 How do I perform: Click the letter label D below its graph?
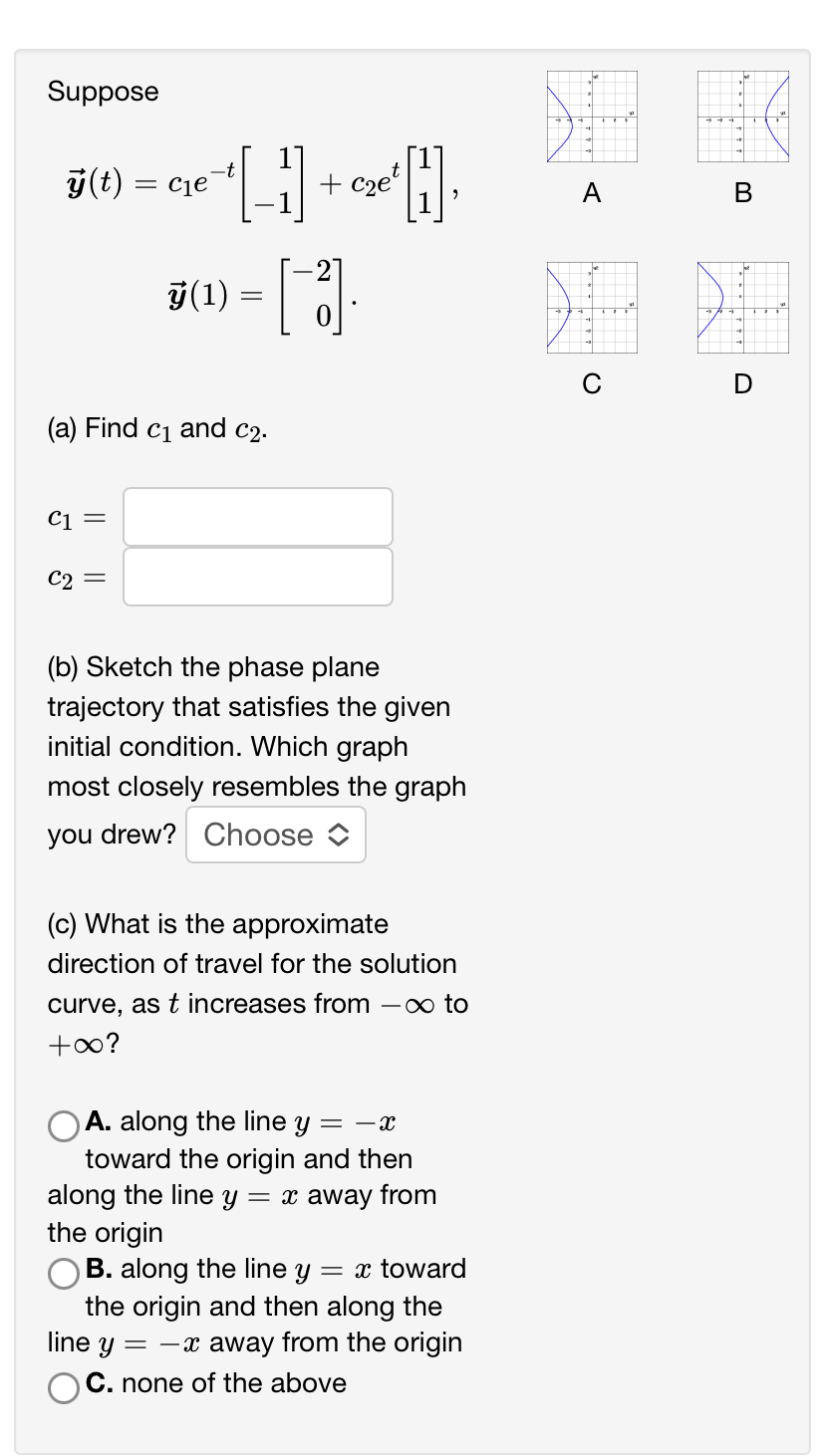[x=742, y=384]
